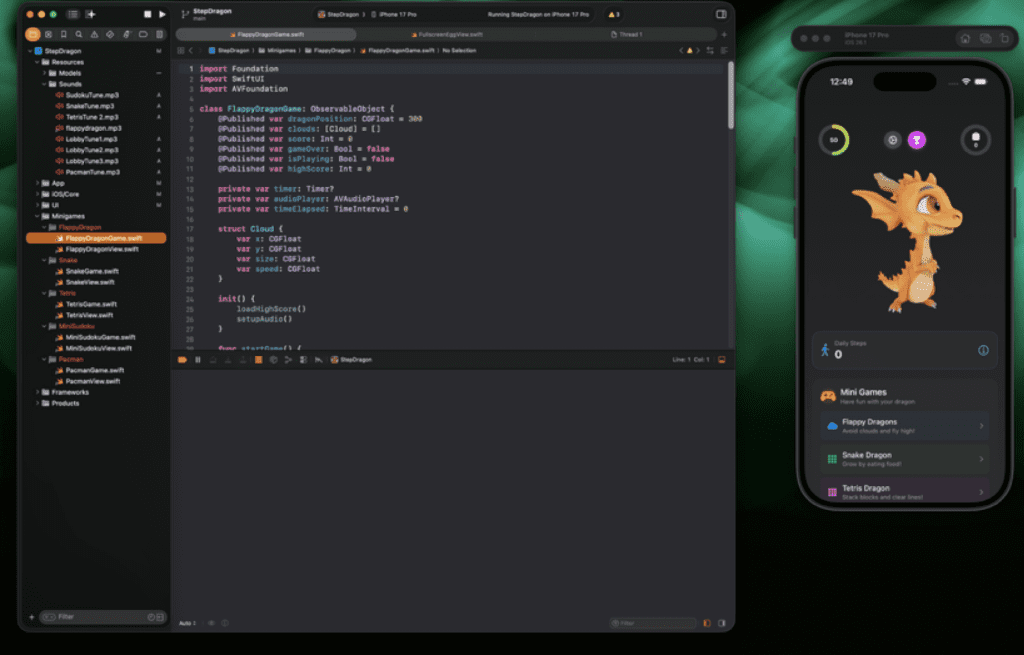
Task: Tap the purple trophy icon in app
Action: tap(916, 140)
